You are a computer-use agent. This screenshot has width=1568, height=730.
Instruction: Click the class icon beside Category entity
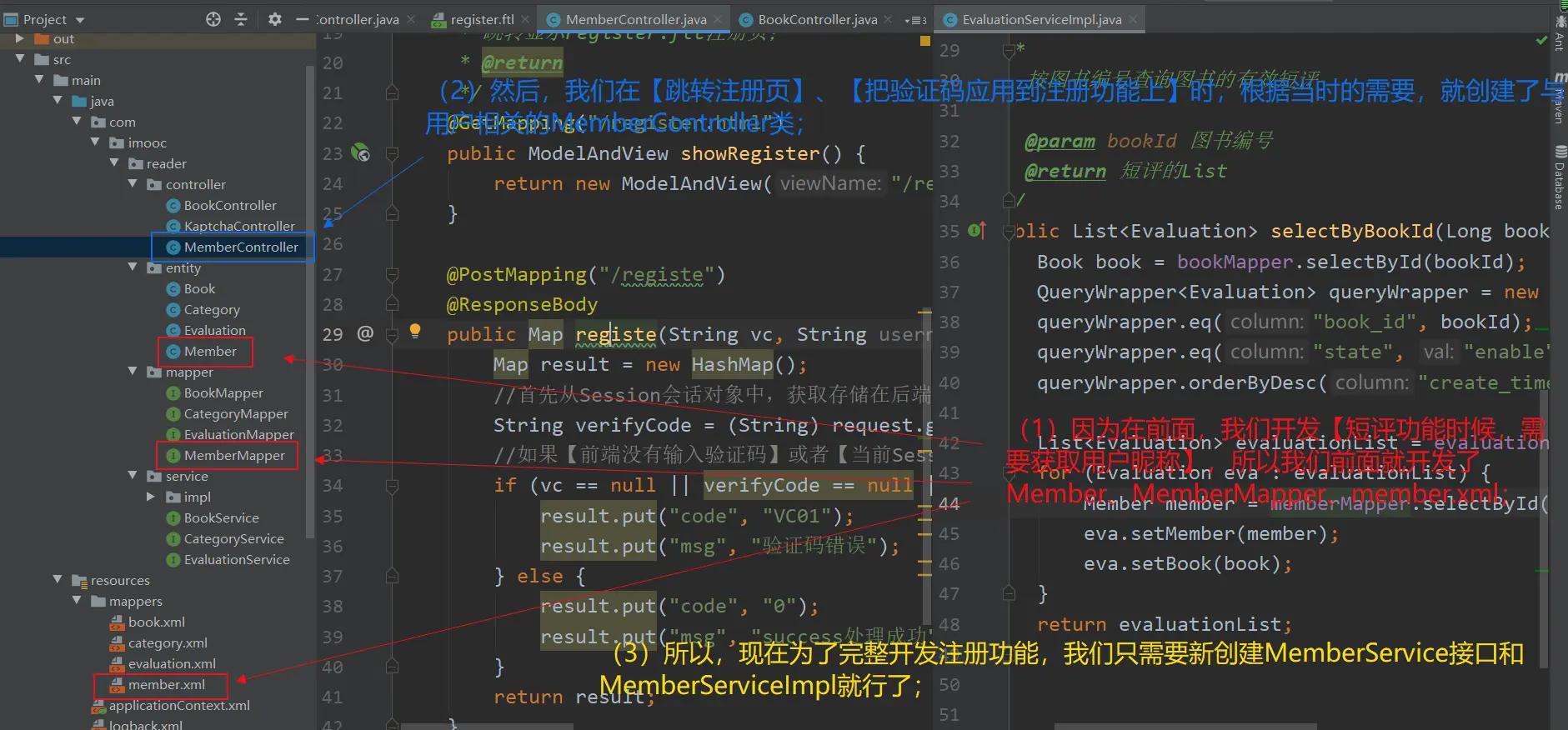click(x=173, y=310)
